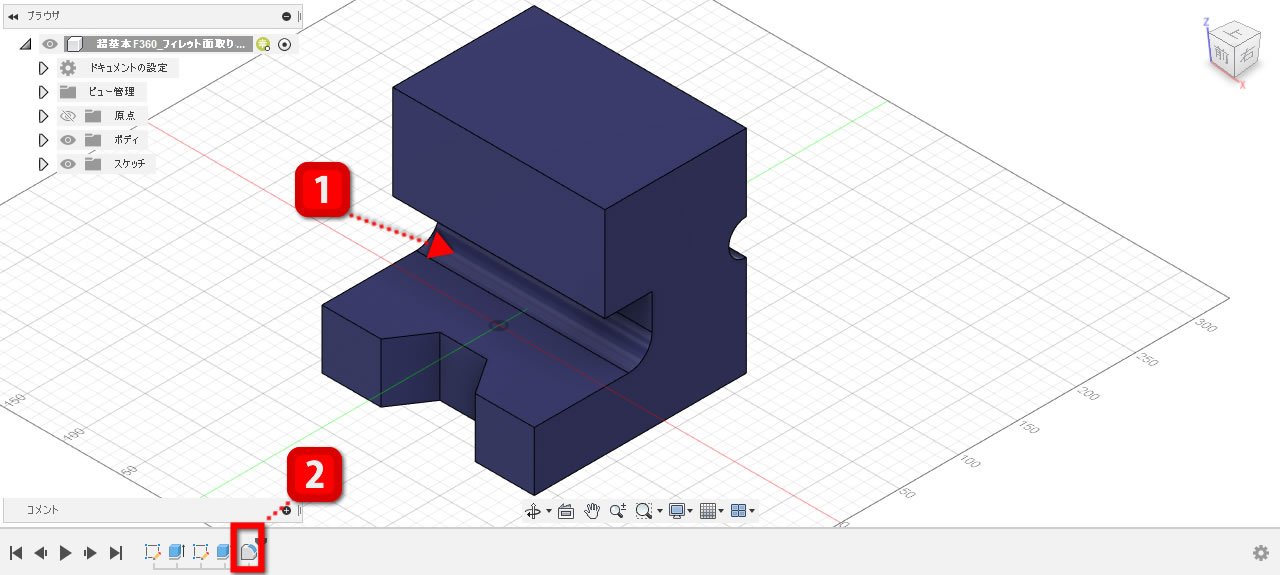Viewport: 1280px width, 575px height.
Task: Minimize the browser panel using the minus button
Action: [x=287, y=16]
